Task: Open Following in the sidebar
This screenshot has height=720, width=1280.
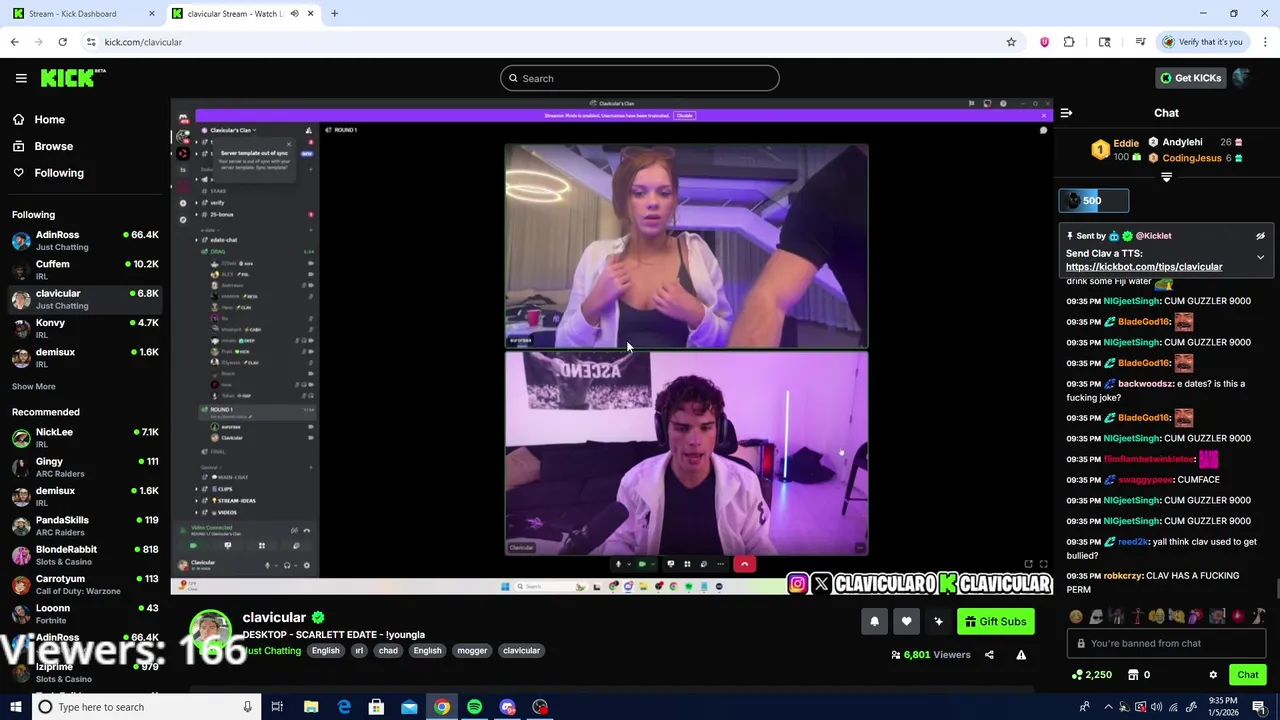Action: (x=48, y=173)
